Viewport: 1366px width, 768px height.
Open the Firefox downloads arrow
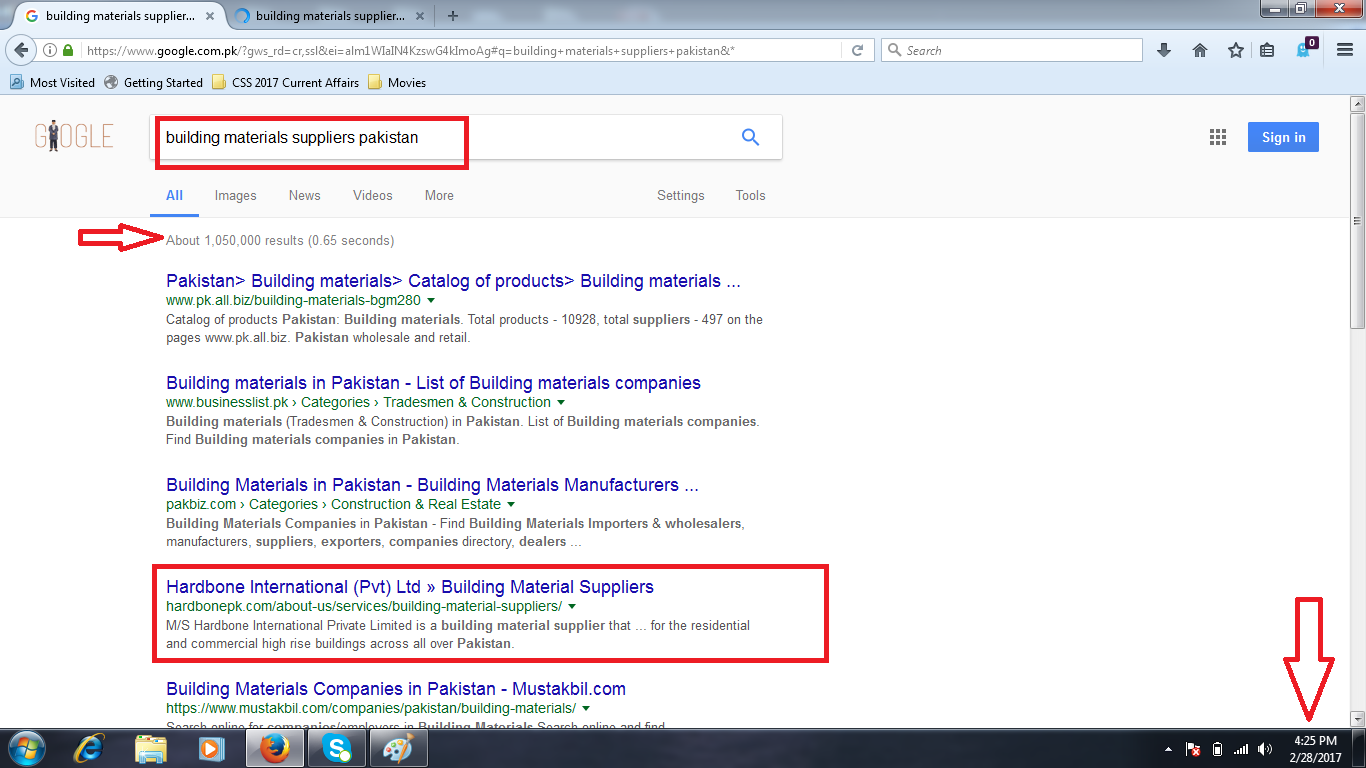(1163, 50)
